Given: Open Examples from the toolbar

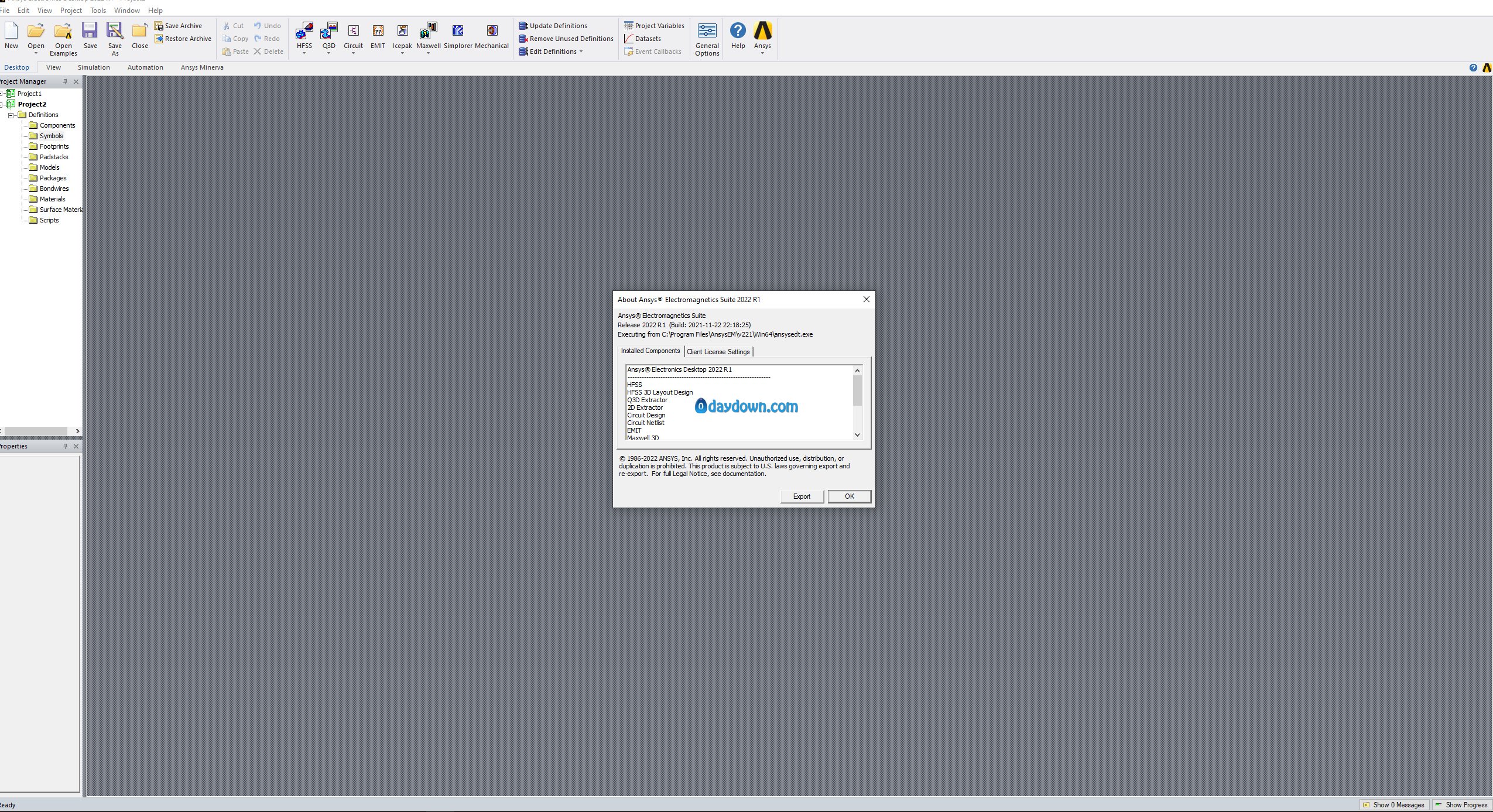Looking at the screenshot, I should 63,39.
